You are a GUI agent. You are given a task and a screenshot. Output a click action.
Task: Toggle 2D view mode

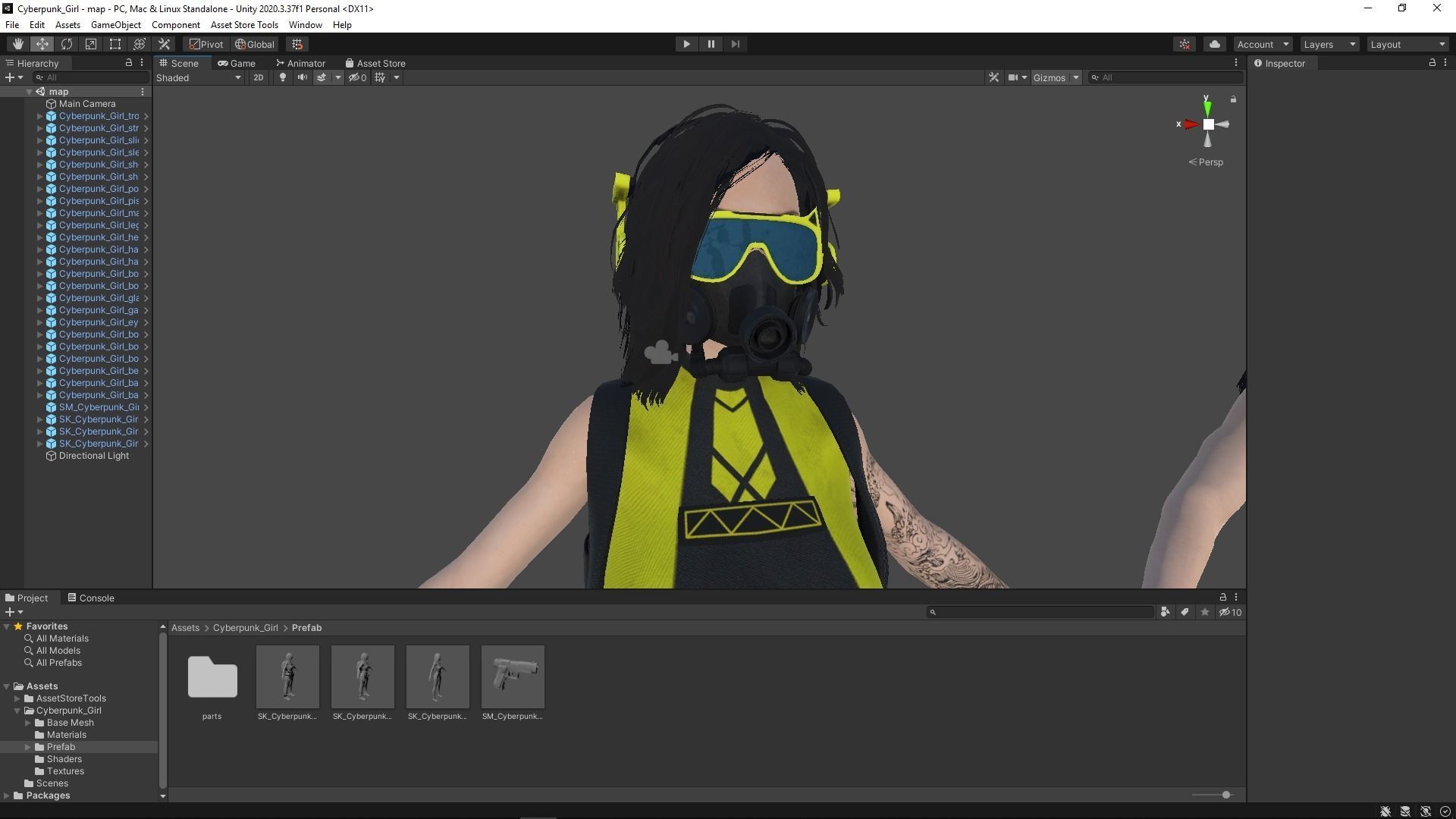pyautogui.click(x=258, y=77)
